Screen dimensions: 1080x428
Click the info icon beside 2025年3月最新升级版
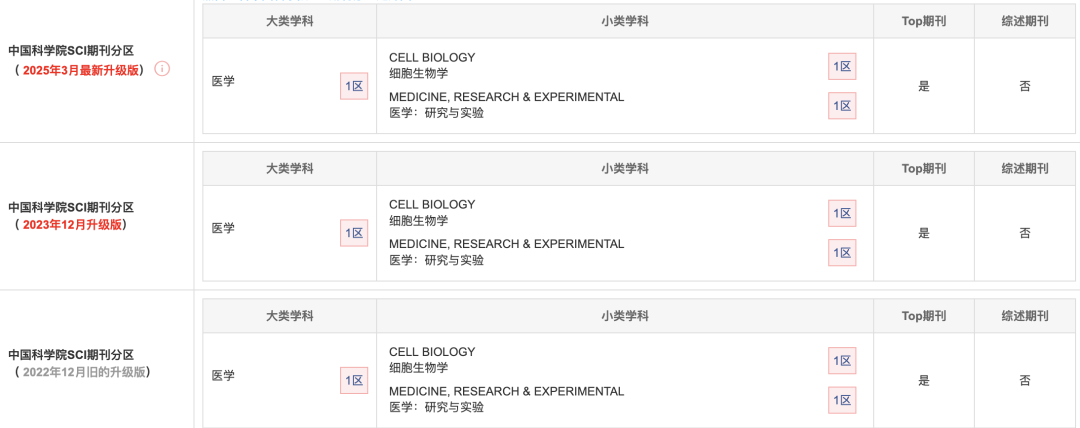(x=162, y=69)
